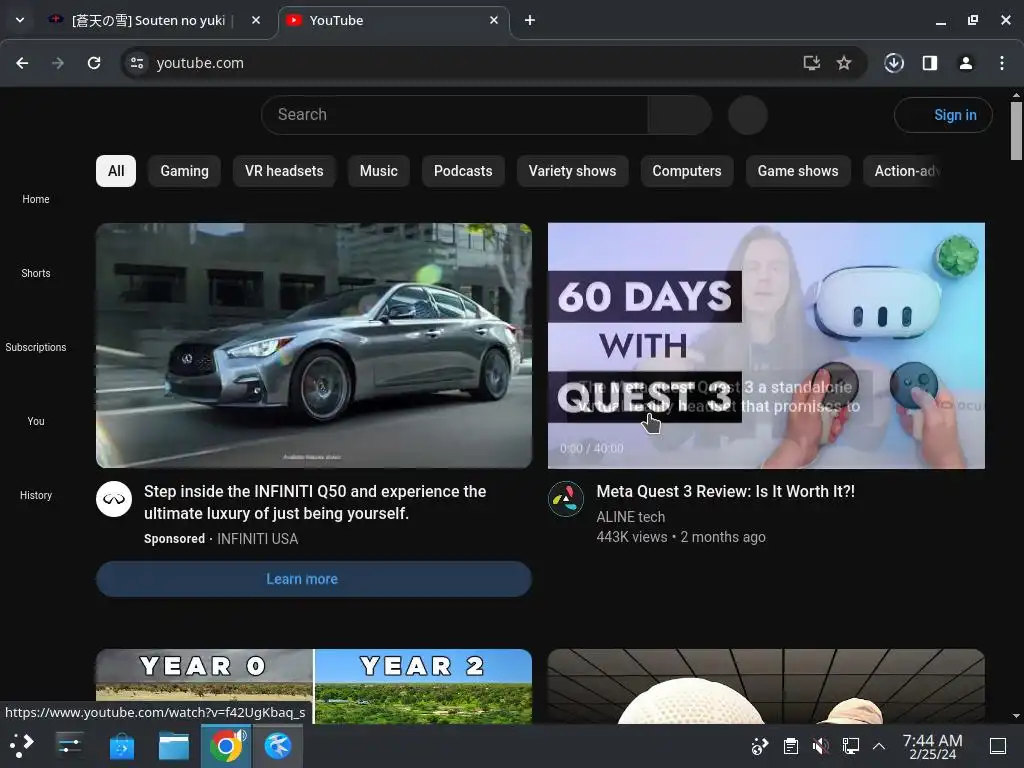Image resolution: width=1024 pixels, height=768 pixels.
Task: Click the show desktop button
Action: (x=998, y=746)
